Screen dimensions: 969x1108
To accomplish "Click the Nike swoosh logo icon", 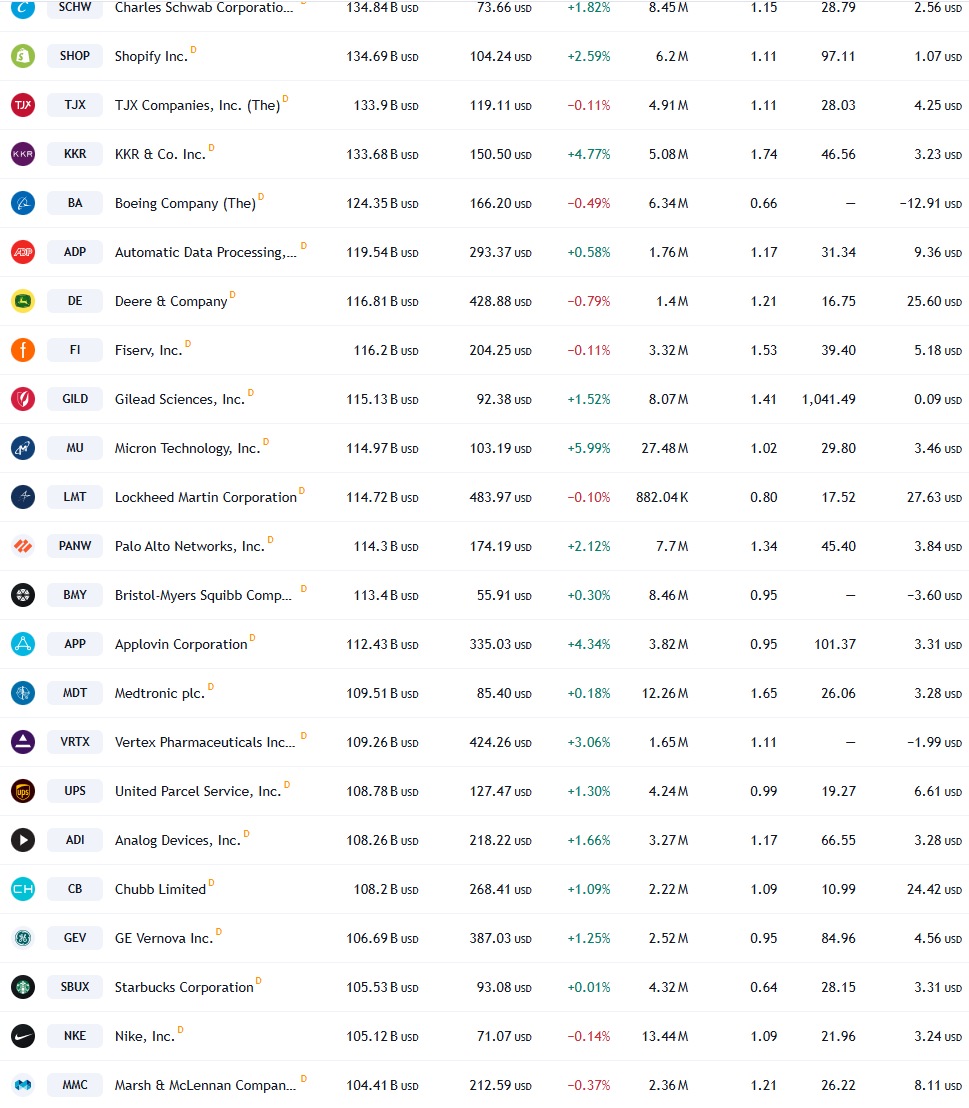I will (23, 1036).
